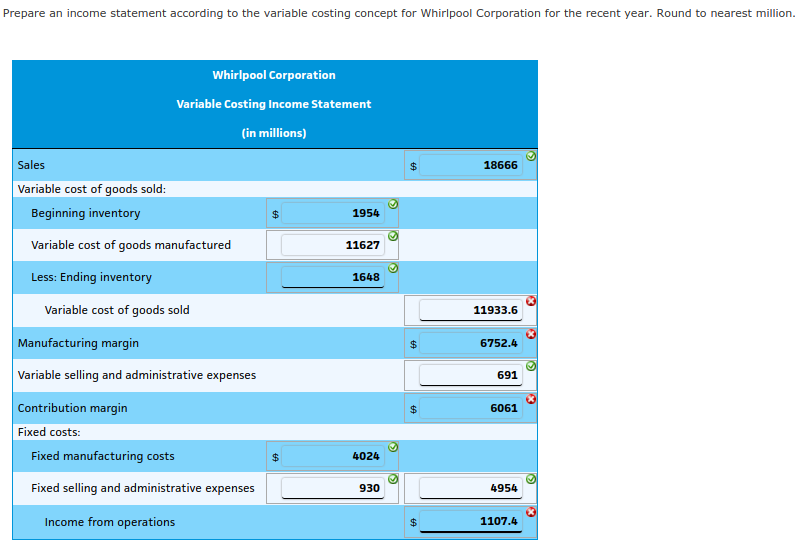Click green check beside 691 value
Screen dimensions: 807x559
click(x=531, y=366)
